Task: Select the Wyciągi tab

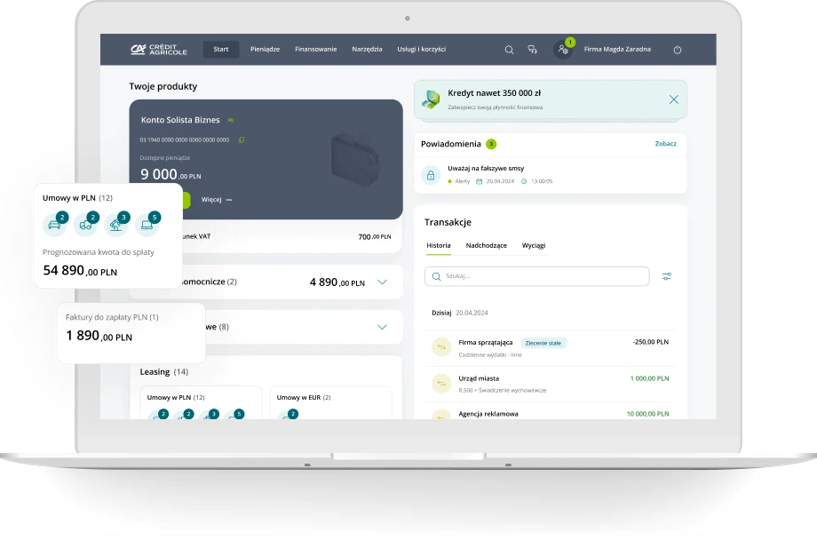Action: tap(534, 245)
